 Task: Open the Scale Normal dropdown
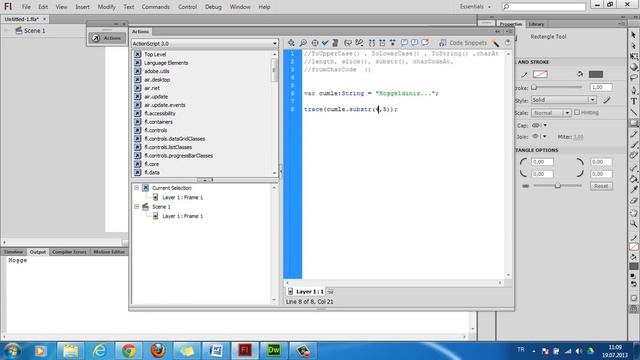pyautogui.click(x=551, y=113)
